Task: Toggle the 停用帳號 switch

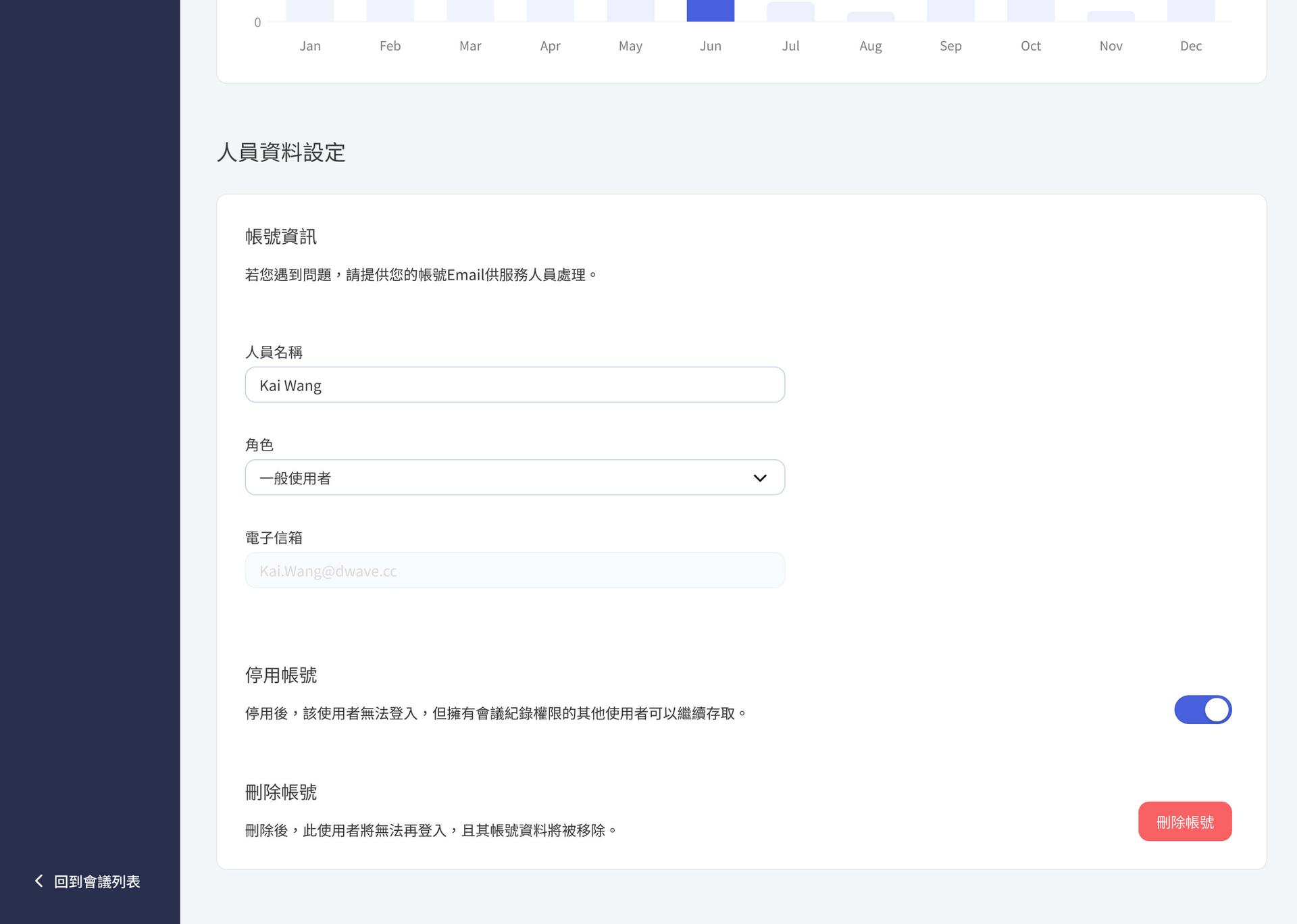Action: 1202,710
